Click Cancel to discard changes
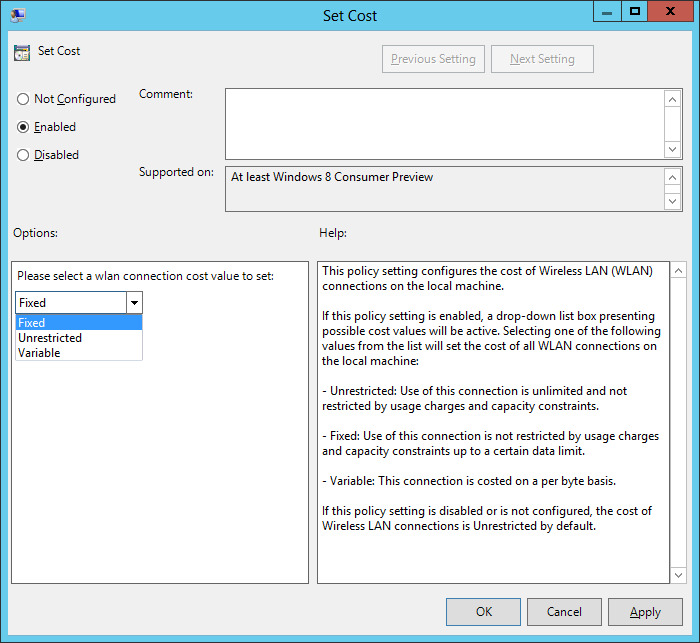Viewport: 700px width, 643px height. 564,612
